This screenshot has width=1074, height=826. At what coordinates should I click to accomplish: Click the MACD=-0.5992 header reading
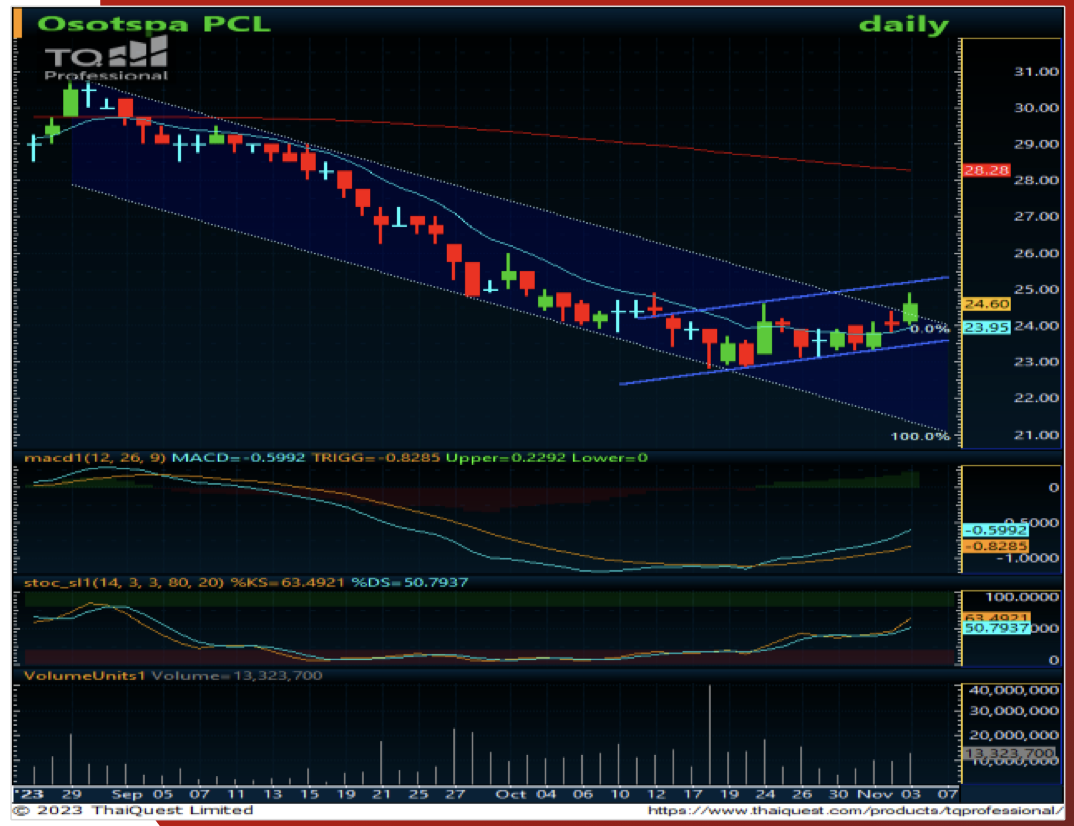click(238, 458)
